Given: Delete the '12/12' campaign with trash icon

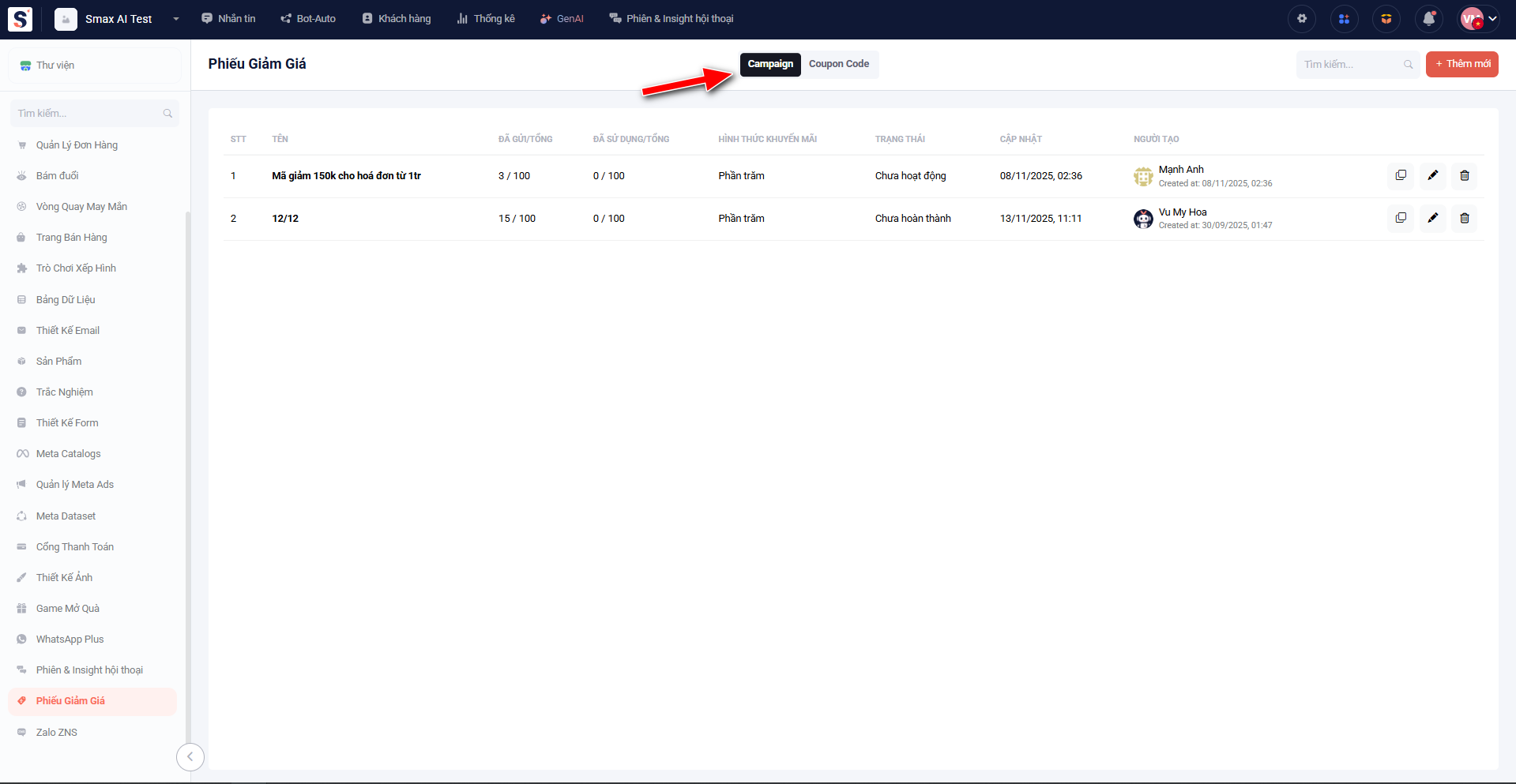Looking at the screenshot, I should coord(1464,218).
